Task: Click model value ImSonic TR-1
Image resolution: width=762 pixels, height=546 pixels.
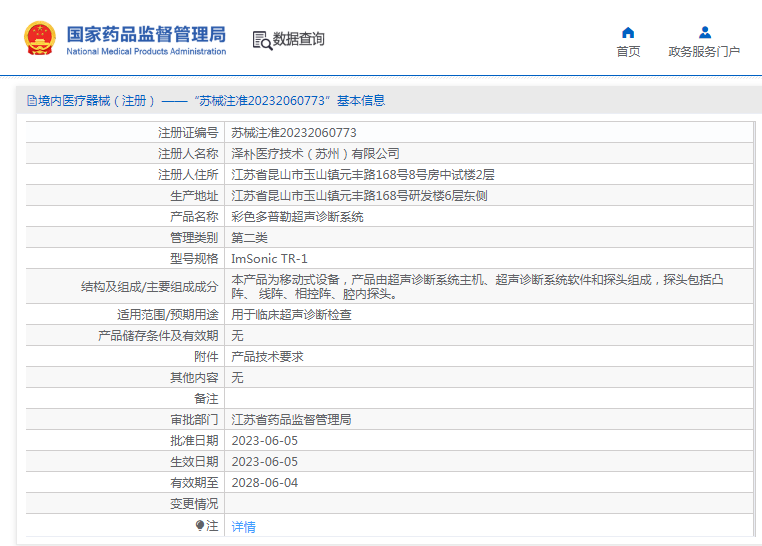Action: point(270,258)
